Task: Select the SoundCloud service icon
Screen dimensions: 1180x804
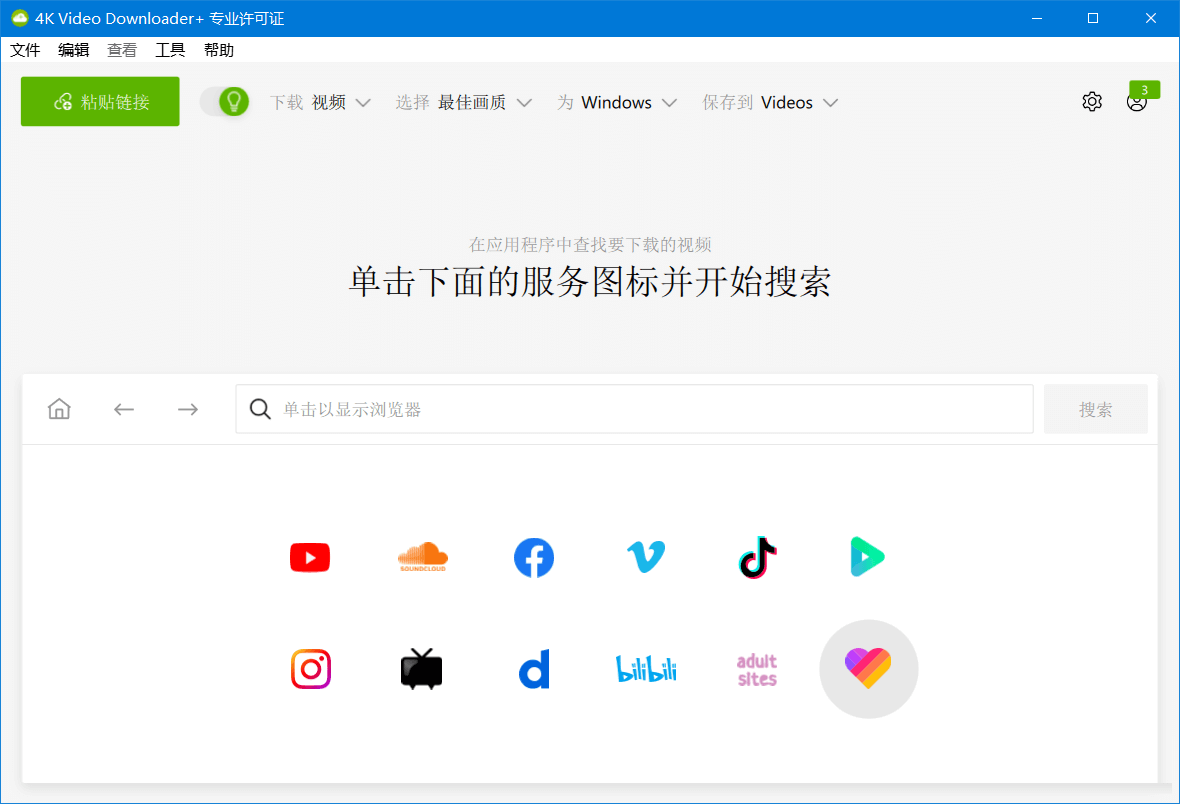Action: click(x=422, y=557)
